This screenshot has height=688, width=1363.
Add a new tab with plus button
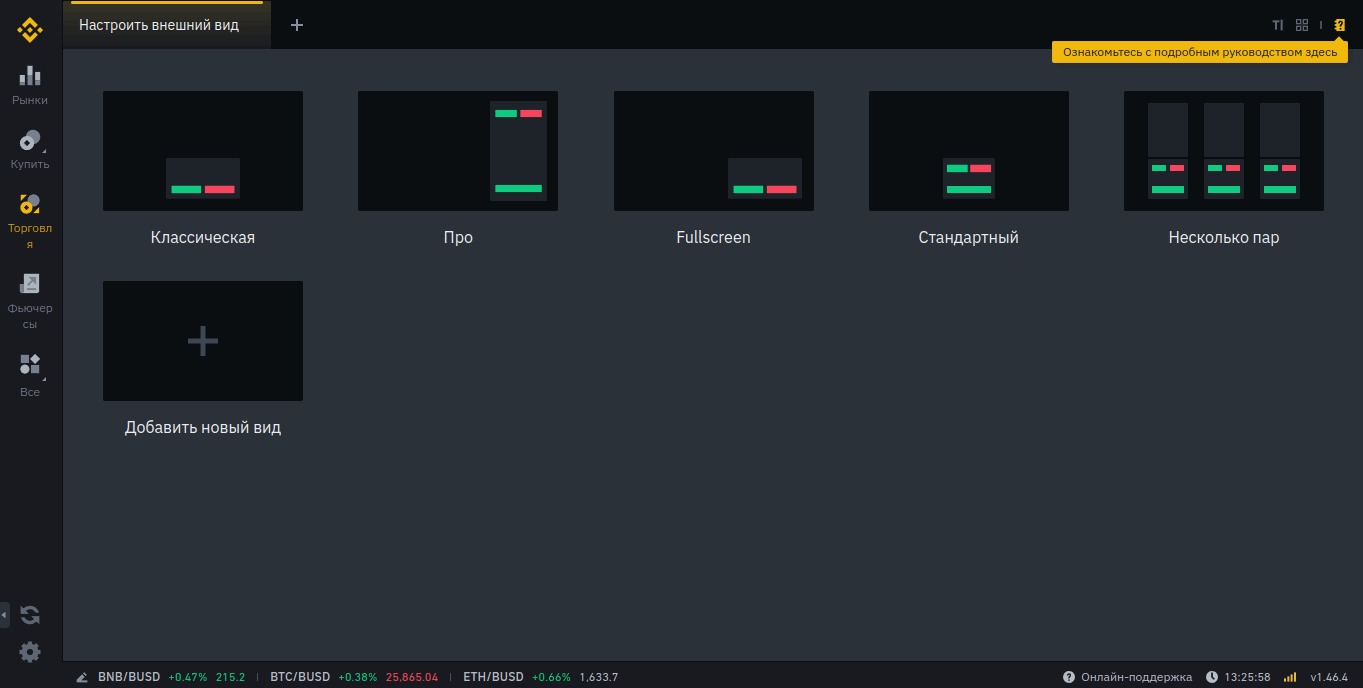(x=297, y=25)
